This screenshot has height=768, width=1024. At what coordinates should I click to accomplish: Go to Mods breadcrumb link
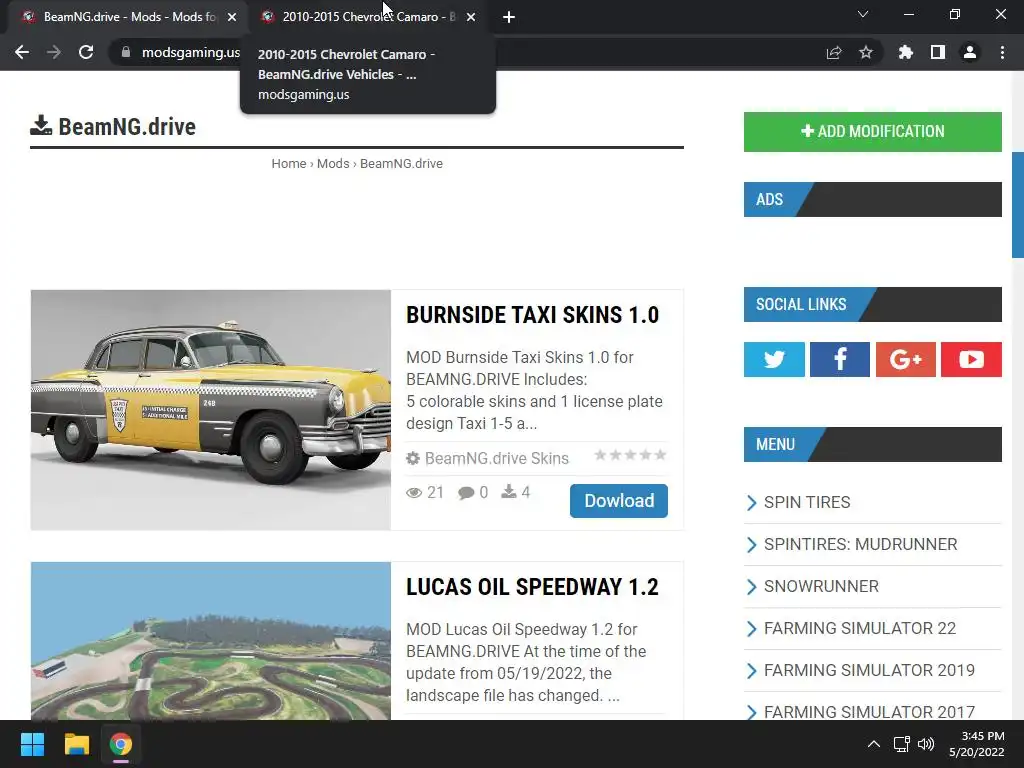coord(333,163)
